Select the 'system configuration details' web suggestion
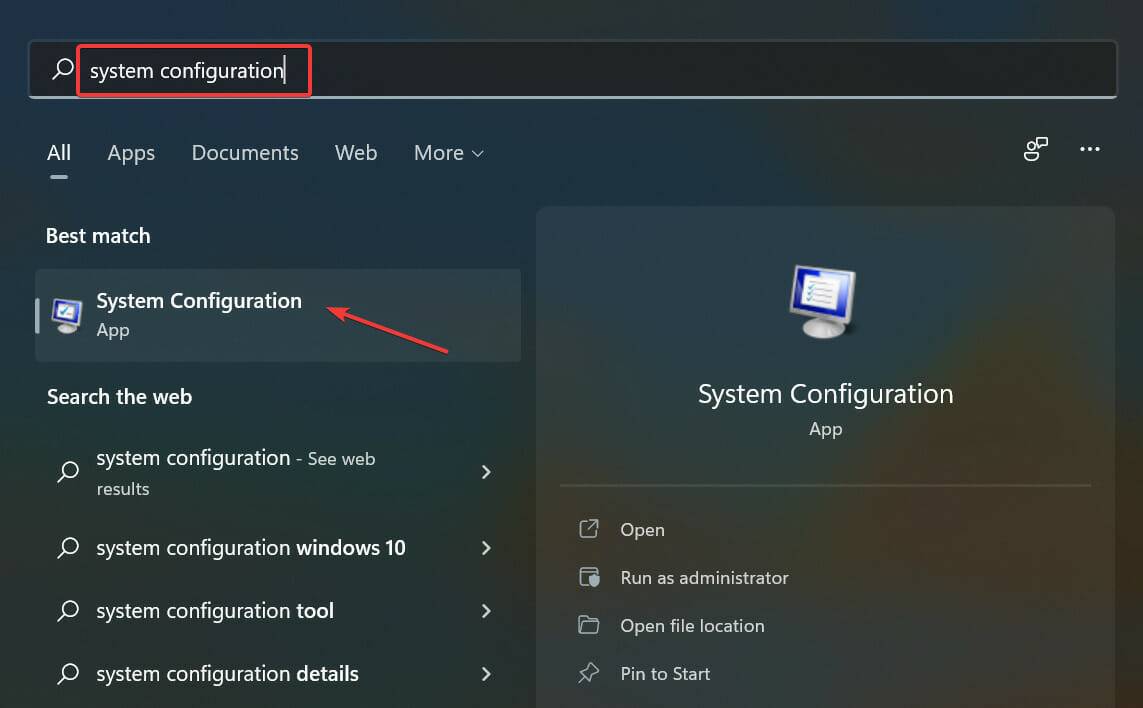 point(227,674)
